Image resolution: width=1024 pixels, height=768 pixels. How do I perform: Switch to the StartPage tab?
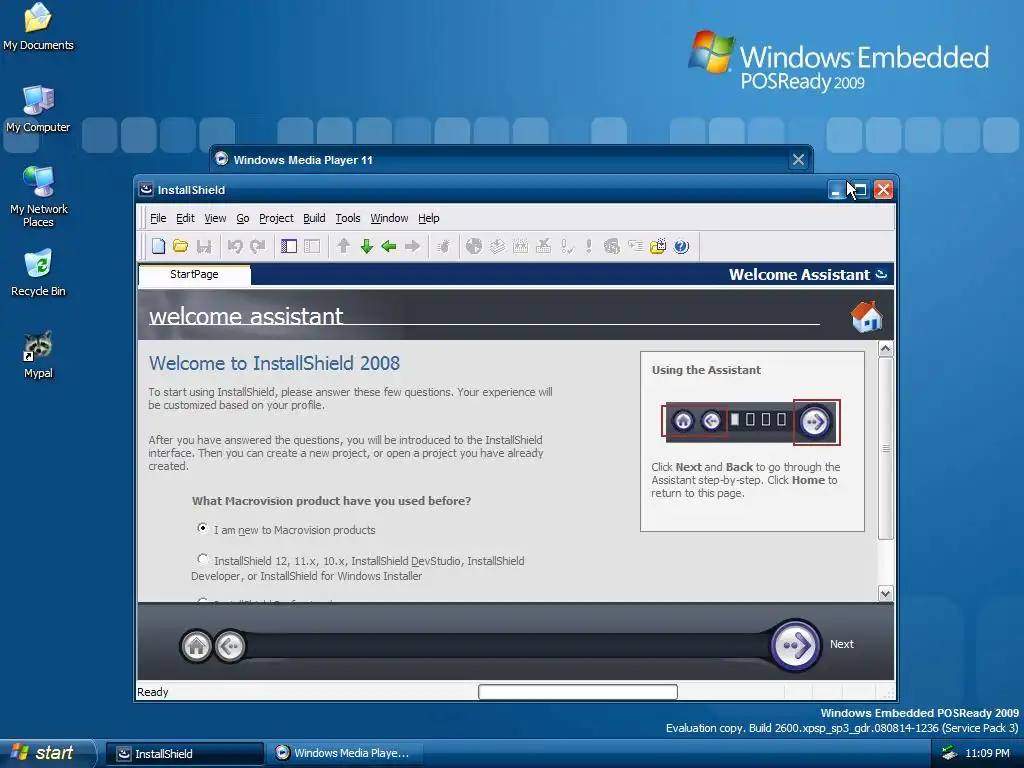click(x=194, y=274)
